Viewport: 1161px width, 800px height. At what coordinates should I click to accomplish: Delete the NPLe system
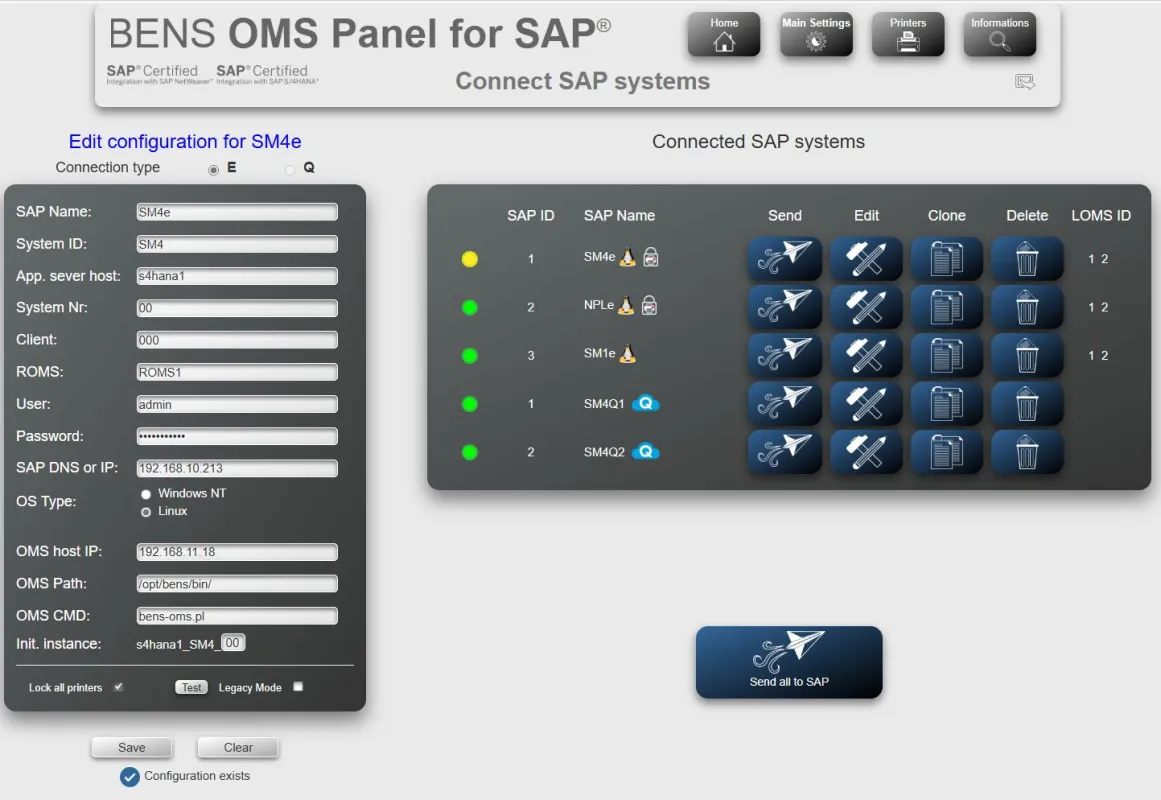1027,307
